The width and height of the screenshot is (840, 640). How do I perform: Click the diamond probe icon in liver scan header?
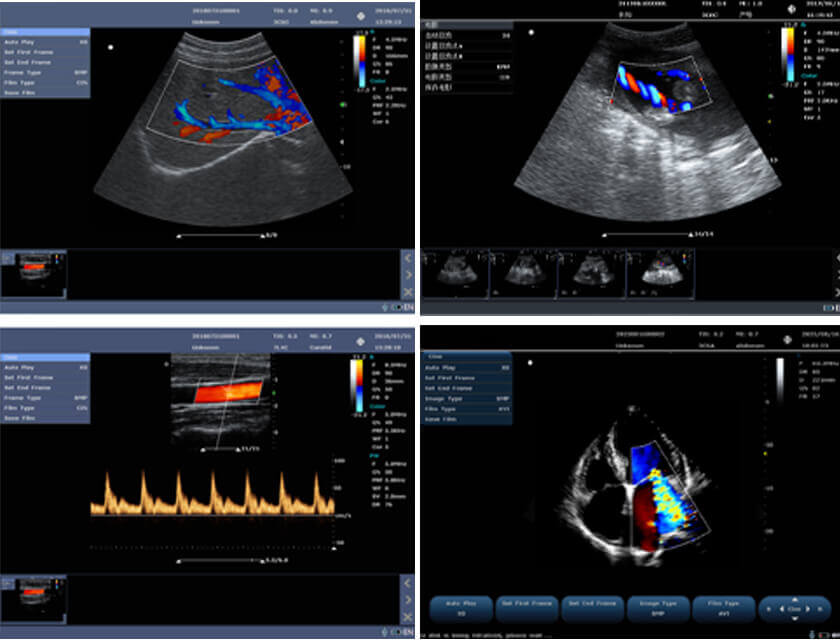click(361, 16)
